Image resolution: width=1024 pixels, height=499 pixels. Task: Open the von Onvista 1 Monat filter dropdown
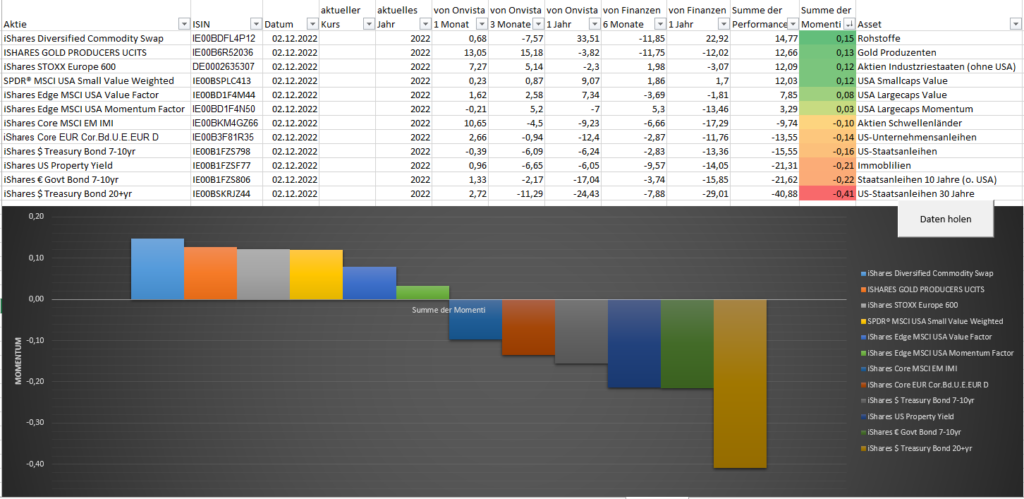481,24
